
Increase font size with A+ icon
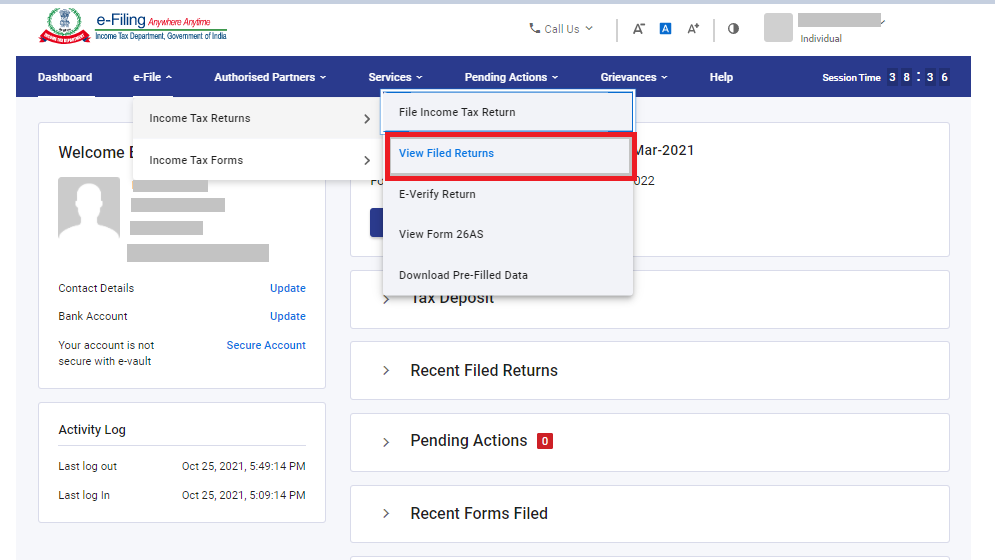pyautogui.click(x=693, y=29)
